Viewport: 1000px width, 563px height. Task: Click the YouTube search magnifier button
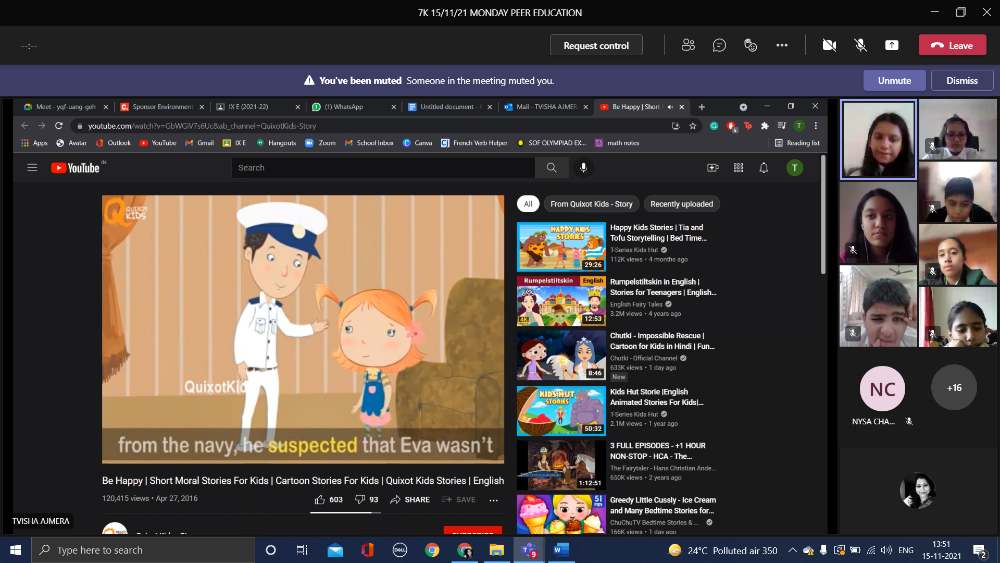tap(551, 168)
